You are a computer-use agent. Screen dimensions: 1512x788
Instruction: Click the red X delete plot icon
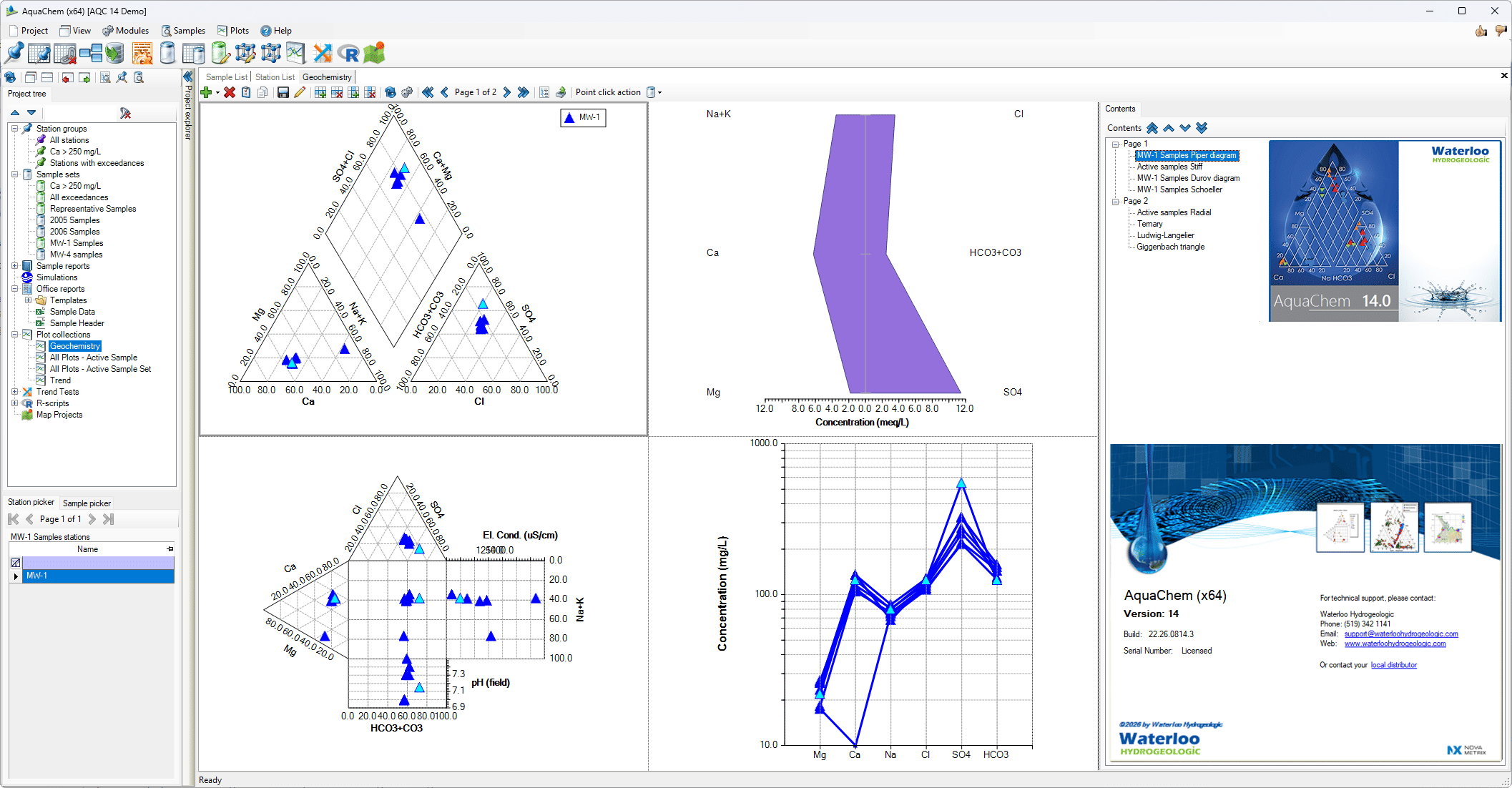coord(230,92)
